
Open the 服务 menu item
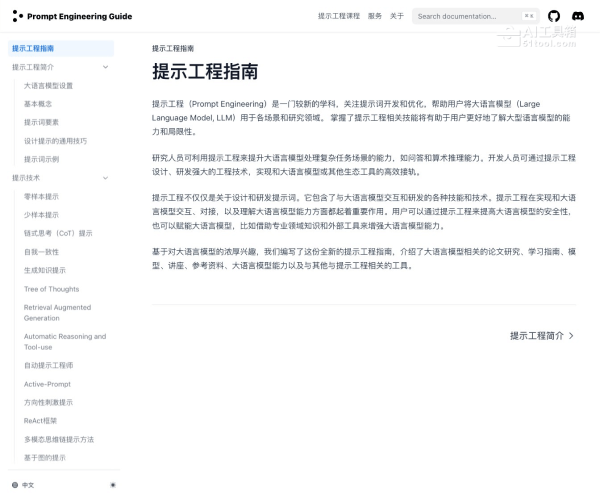coord(375,16)
